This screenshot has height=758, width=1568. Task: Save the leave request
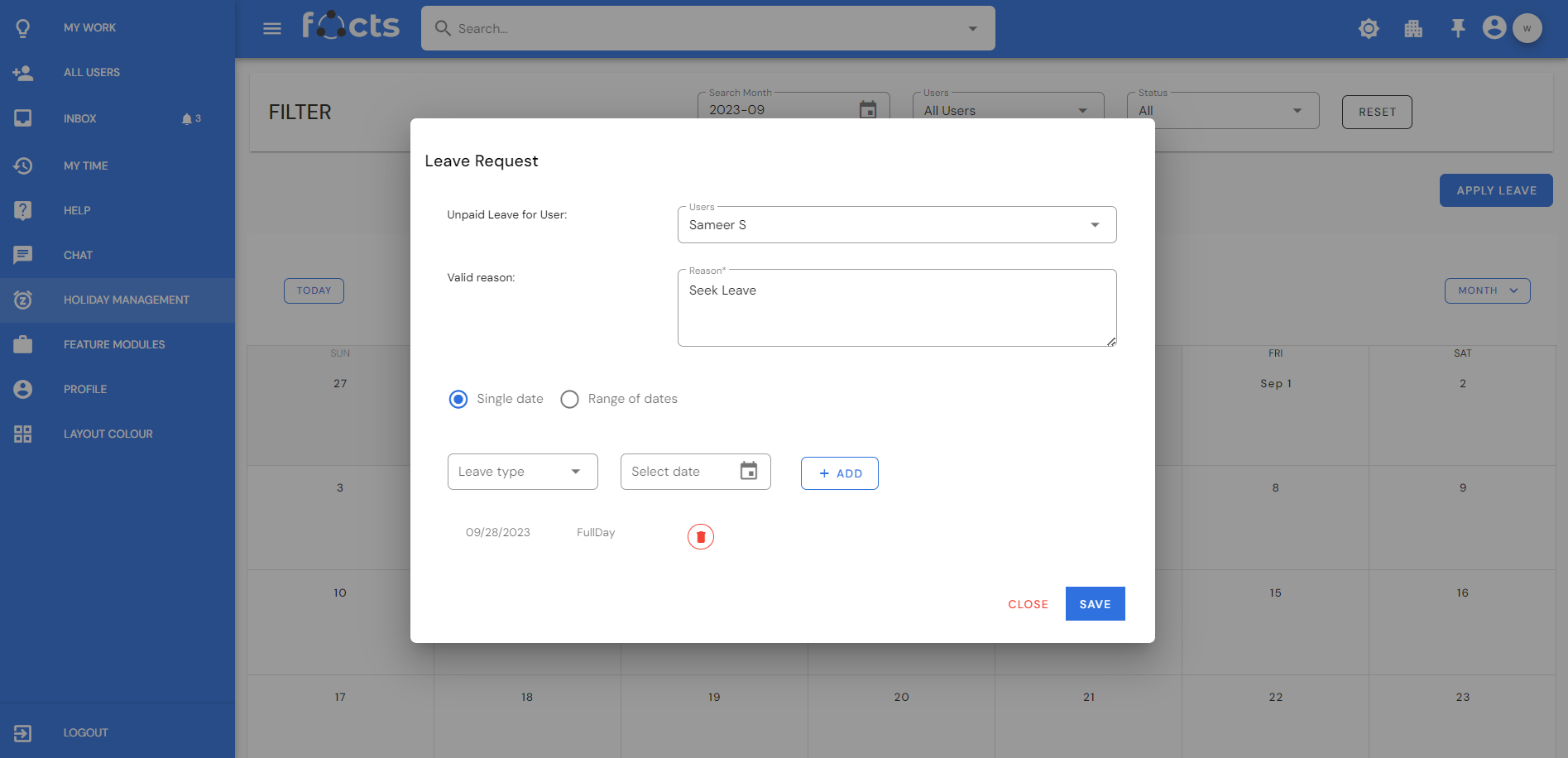click(1094, 604)
